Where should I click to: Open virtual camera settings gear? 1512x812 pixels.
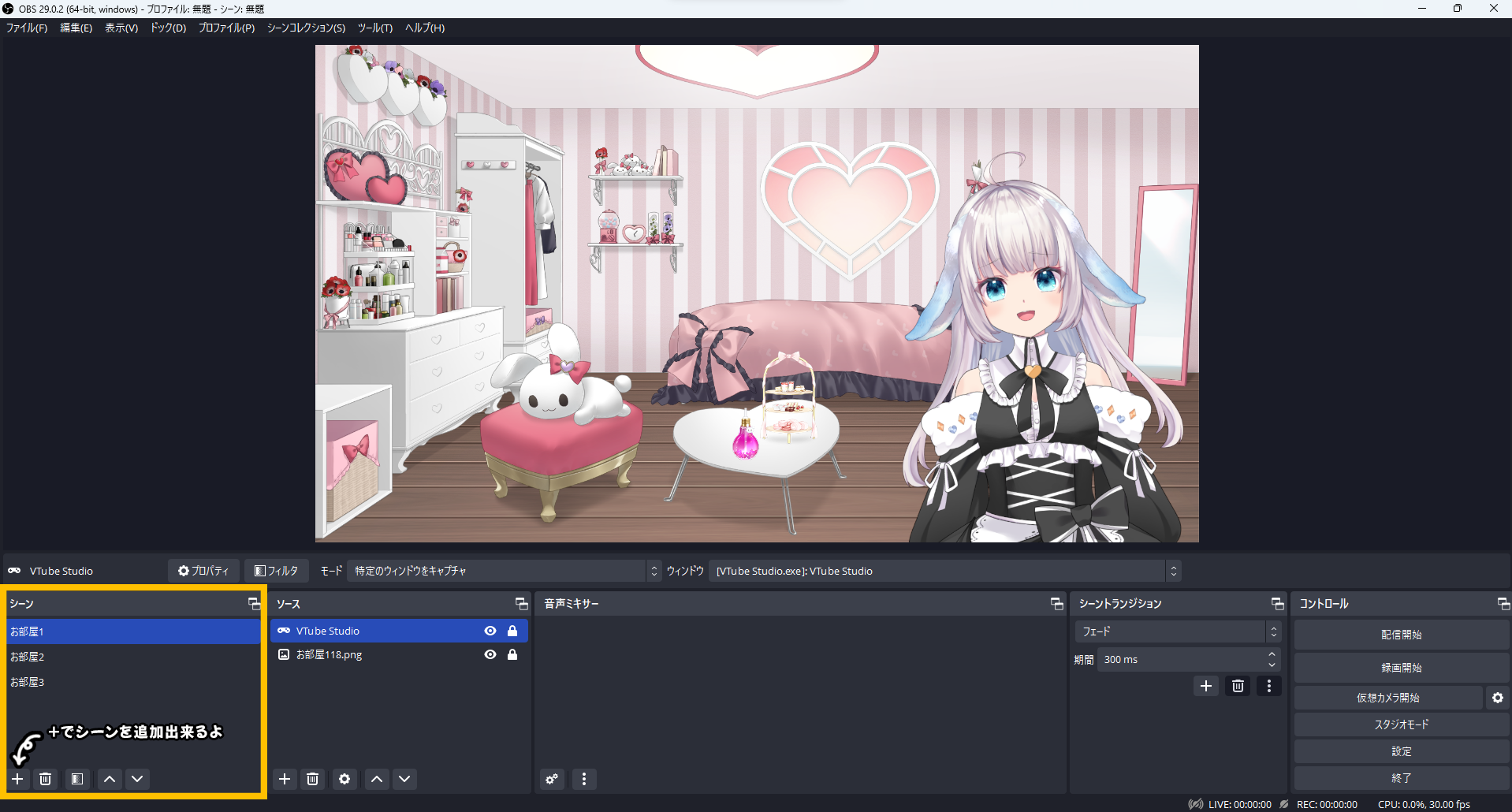pyautogui.click(x=1497, y=698)
